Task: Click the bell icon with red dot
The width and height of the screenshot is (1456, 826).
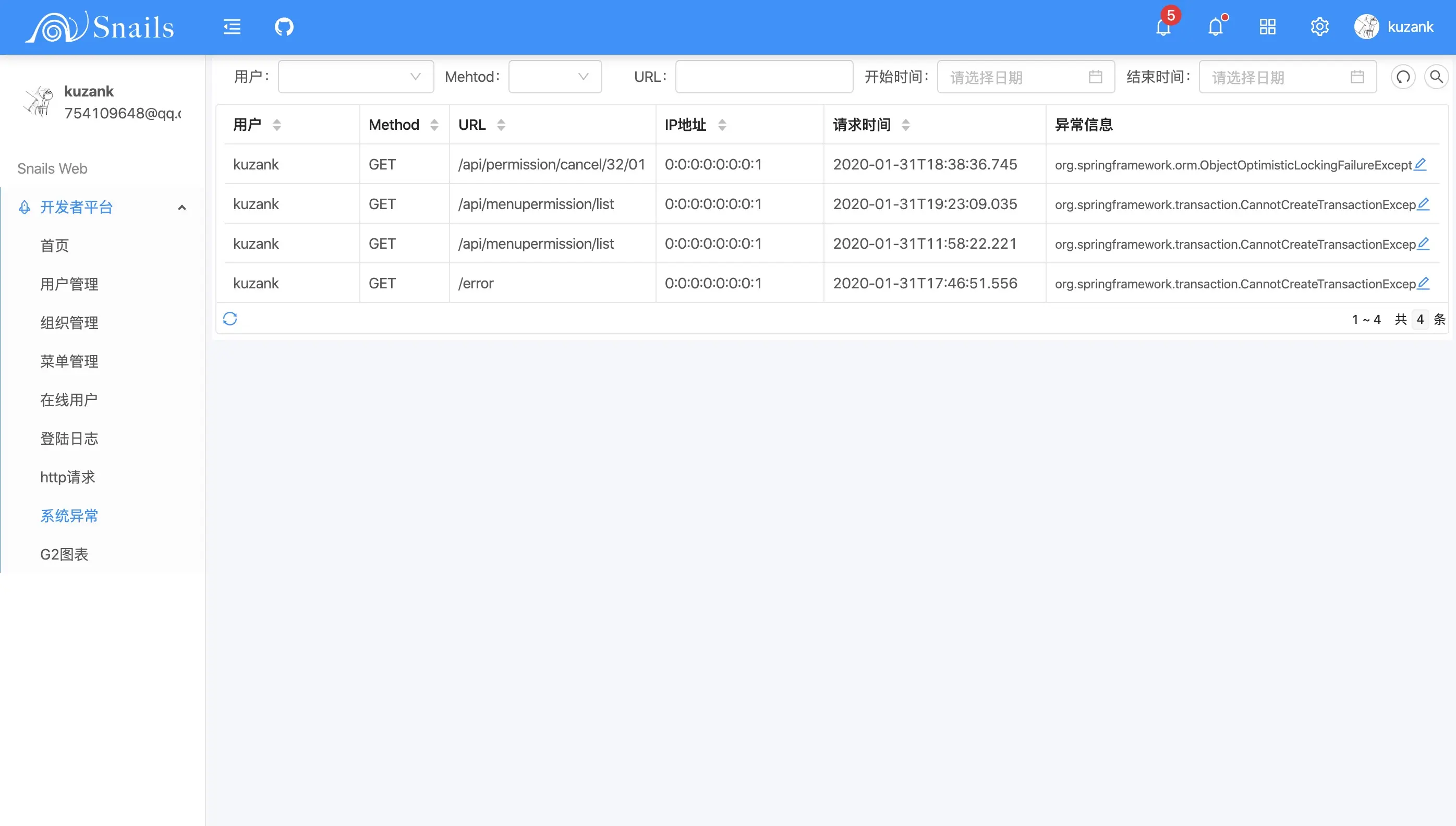Action: click(1215, 27)
